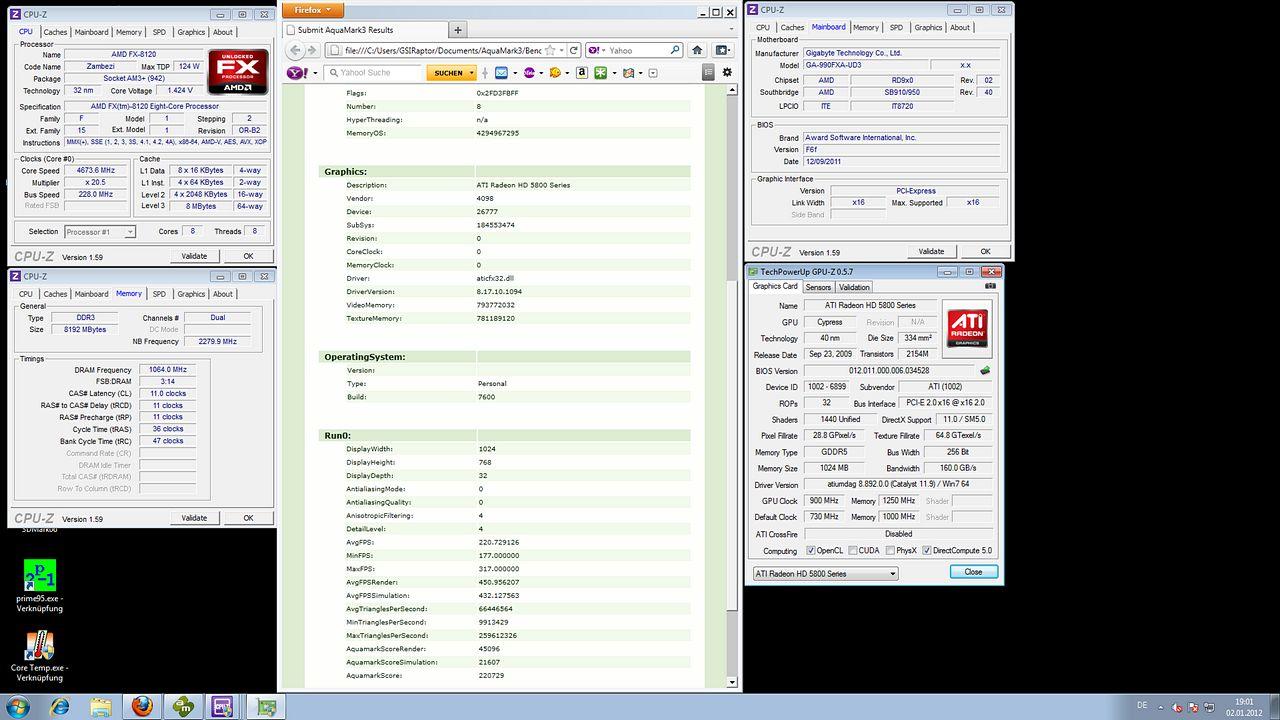The image size is (1280, 720).
Task: Click OK in the CPU-Z Mainboard window
Action: point(985,252)
